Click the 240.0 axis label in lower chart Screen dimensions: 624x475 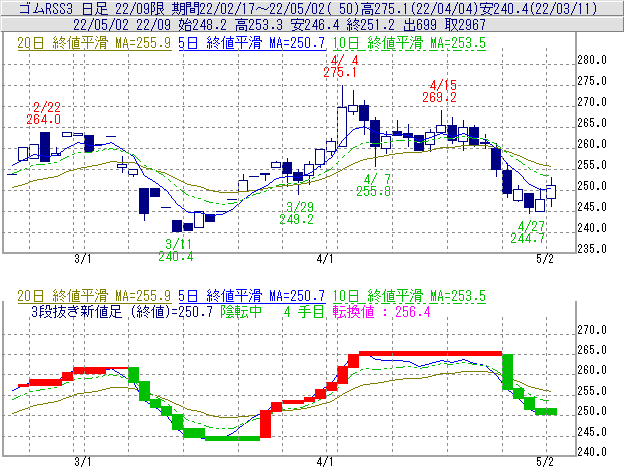click(x=592, y=452)
